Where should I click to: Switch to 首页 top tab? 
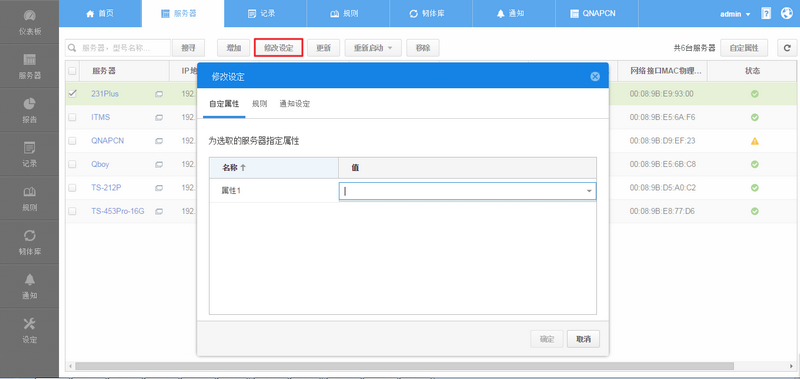(x=100, y=14)
